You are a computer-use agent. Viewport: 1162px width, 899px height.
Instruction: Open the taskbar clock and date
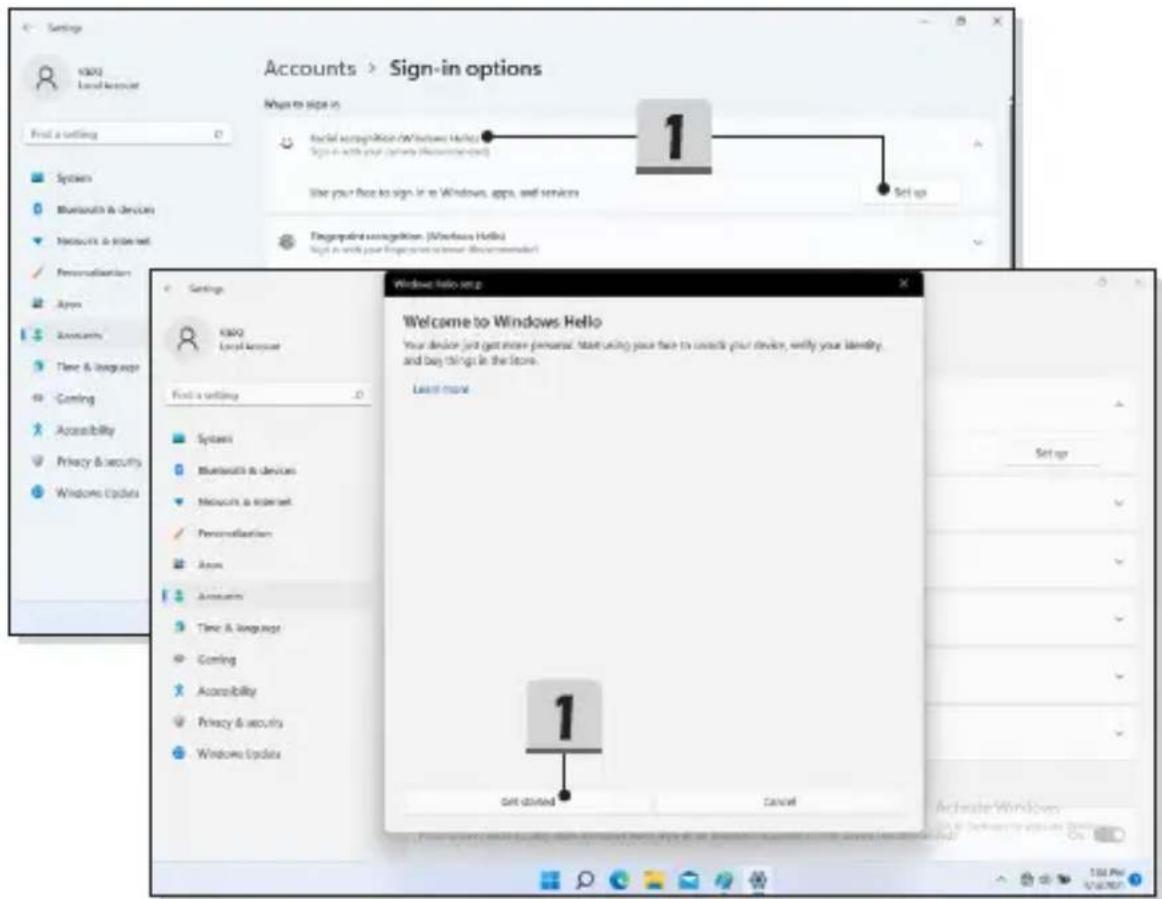point(1104,879)
